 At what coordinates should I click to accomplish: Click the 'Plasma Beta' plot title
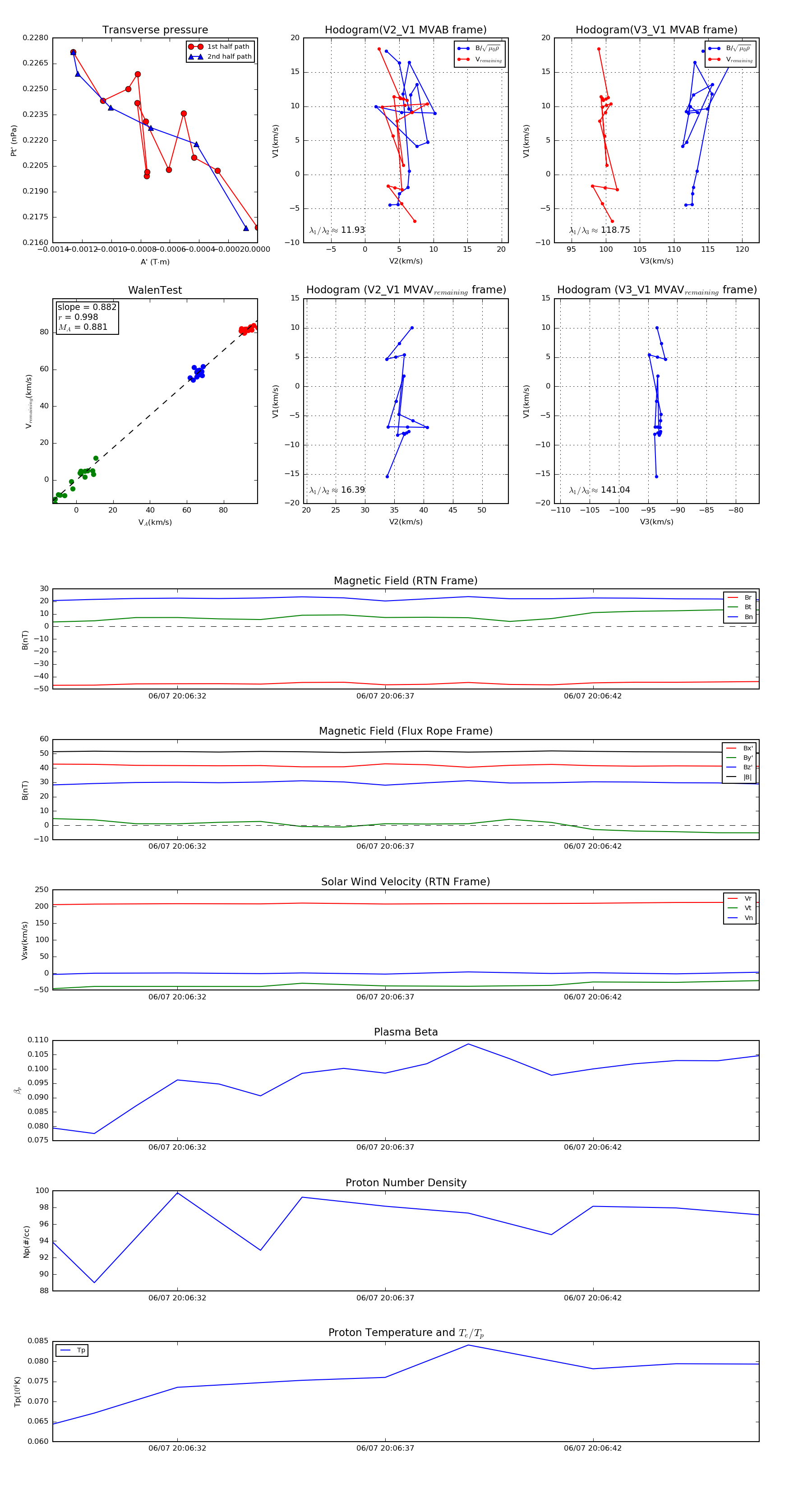point(406,1032)
